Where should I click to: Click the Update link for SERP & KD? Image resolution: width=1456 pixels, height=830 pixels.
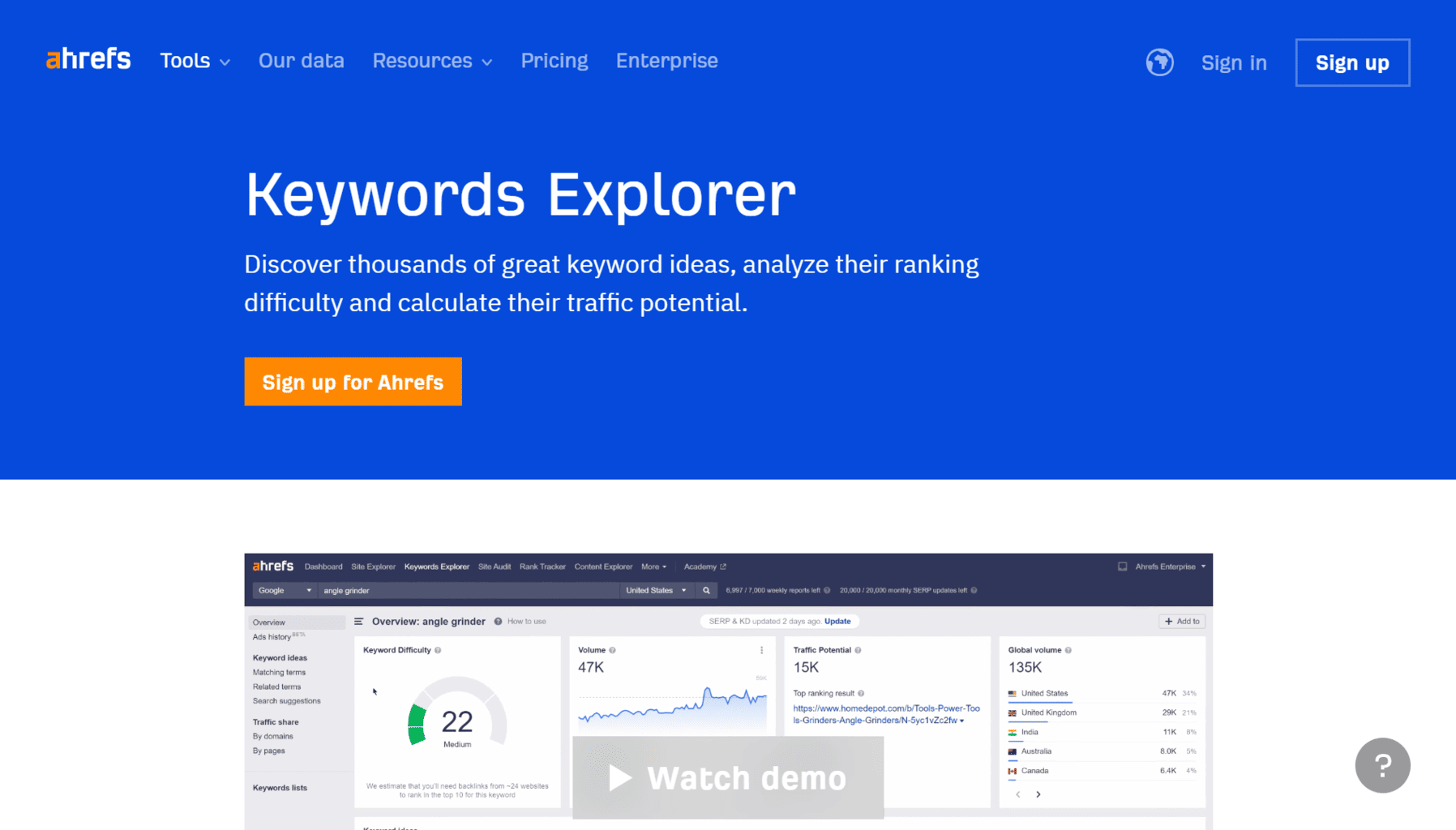(837, 622)
